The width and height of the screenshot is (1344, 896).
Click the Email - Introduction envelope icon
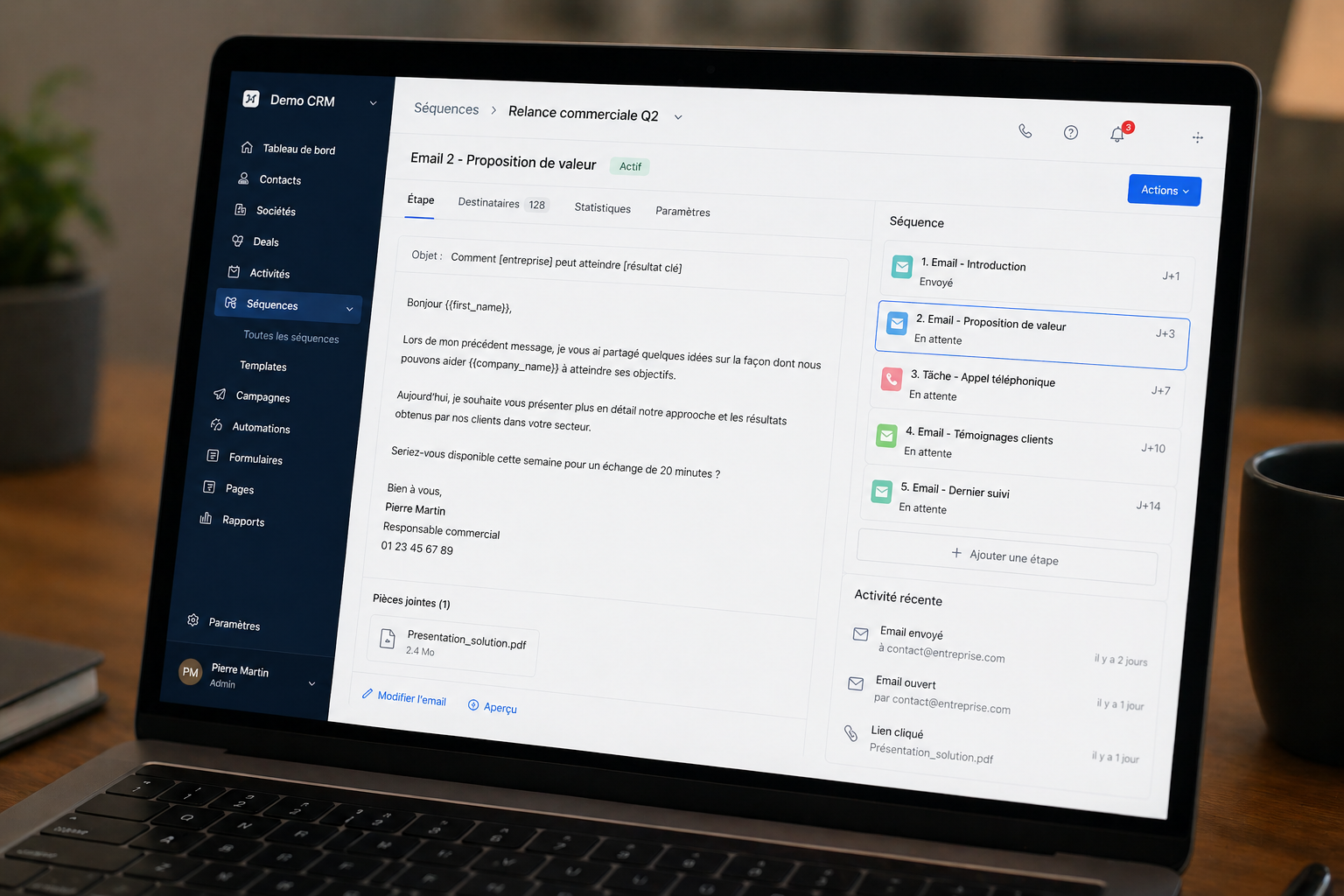click(x=902, y=266)
